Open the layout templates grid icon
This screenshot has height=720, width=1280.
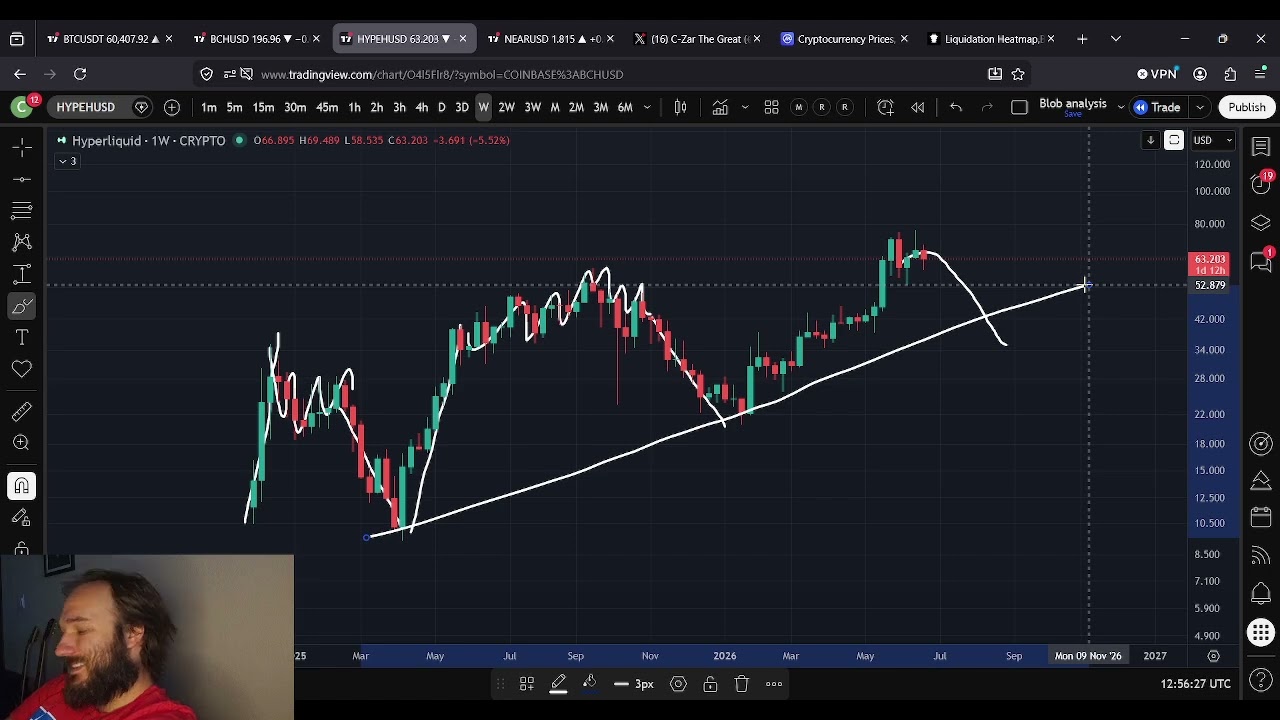tap(771, 107)
